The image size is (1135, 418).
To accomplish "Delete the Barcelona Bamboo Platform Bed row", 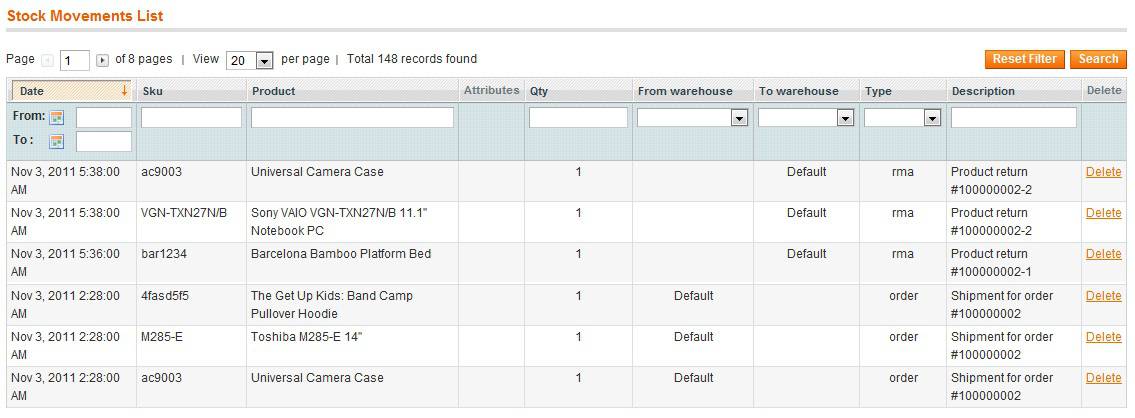I will (x=1104, y=254).
